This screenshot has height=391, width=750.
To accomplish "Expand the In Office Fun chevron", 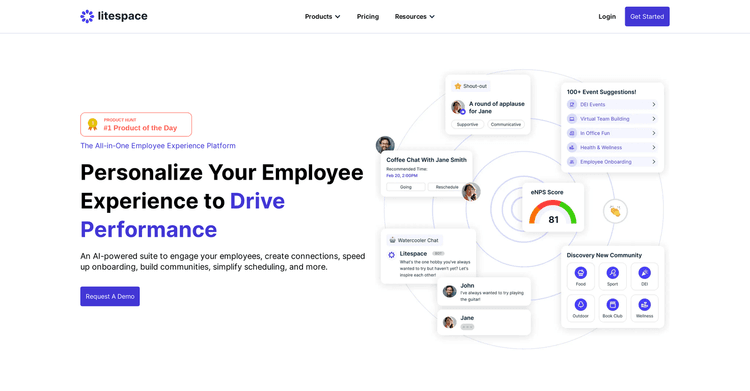I will [653, 133].
